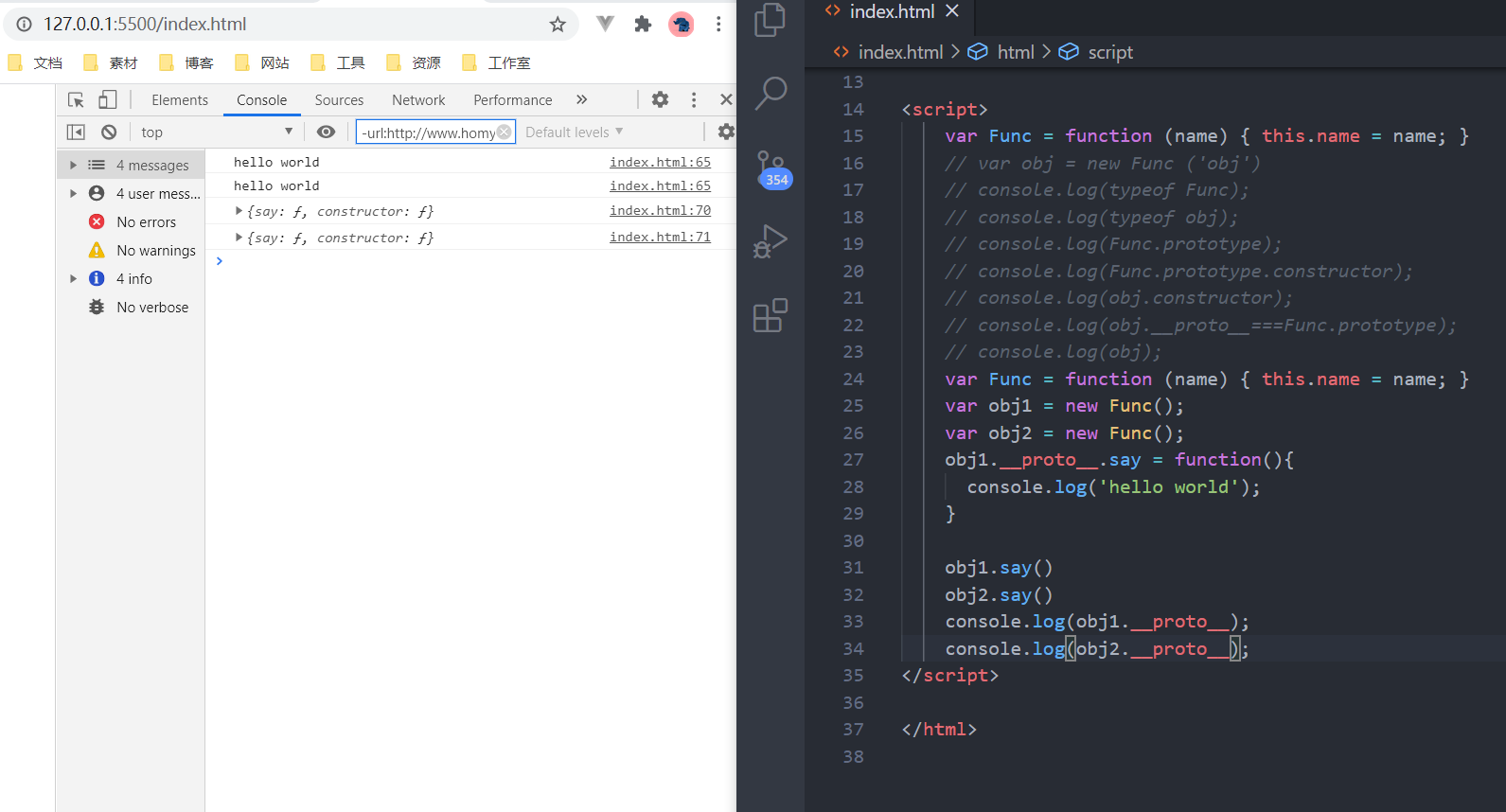Viewport: 1506px width, 812px height.
Task: Open second index.html:65 source link
Action: click(x=660, y=185)
